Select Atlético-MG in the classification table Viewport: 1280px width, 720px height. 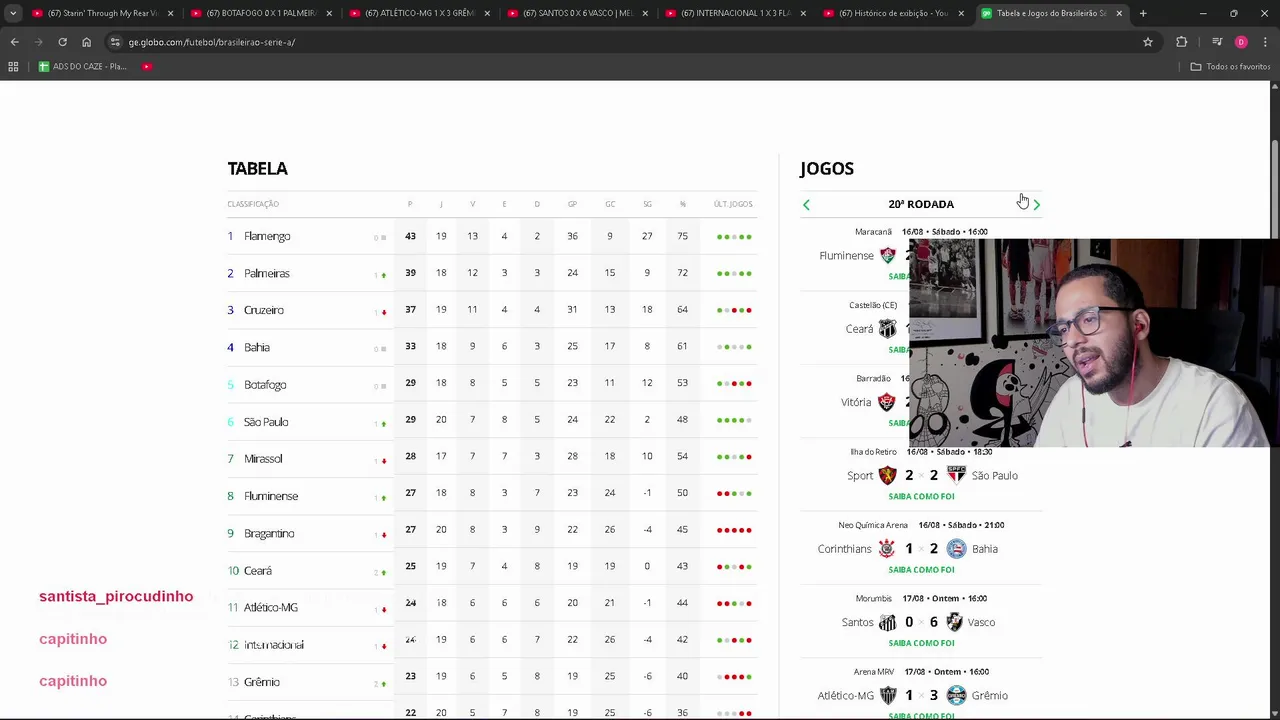[271, 607]
